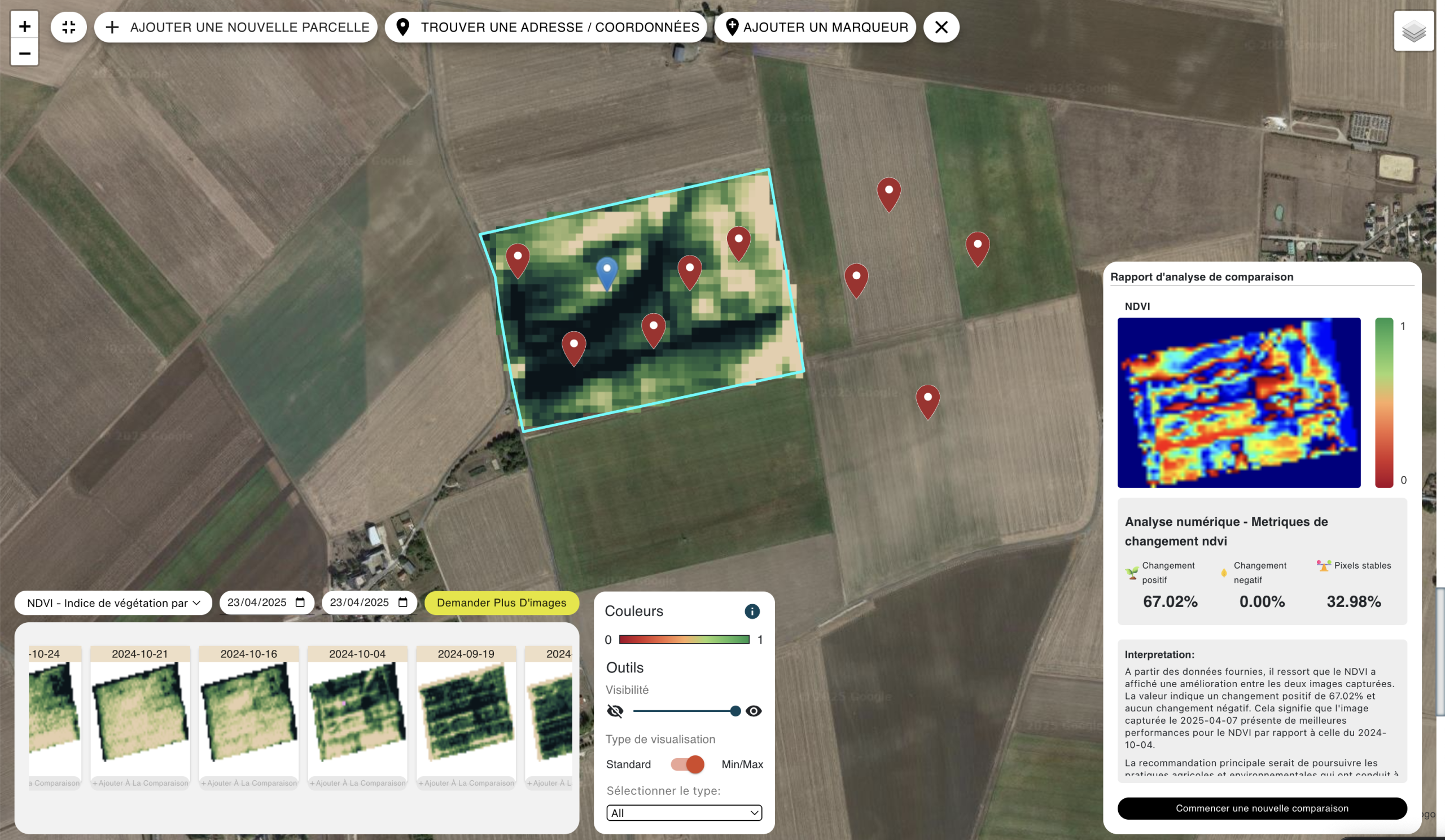Close the toolbar with X button
Image resolution: width=1445 pixels, height=840 pixels.
pos(941,27)
